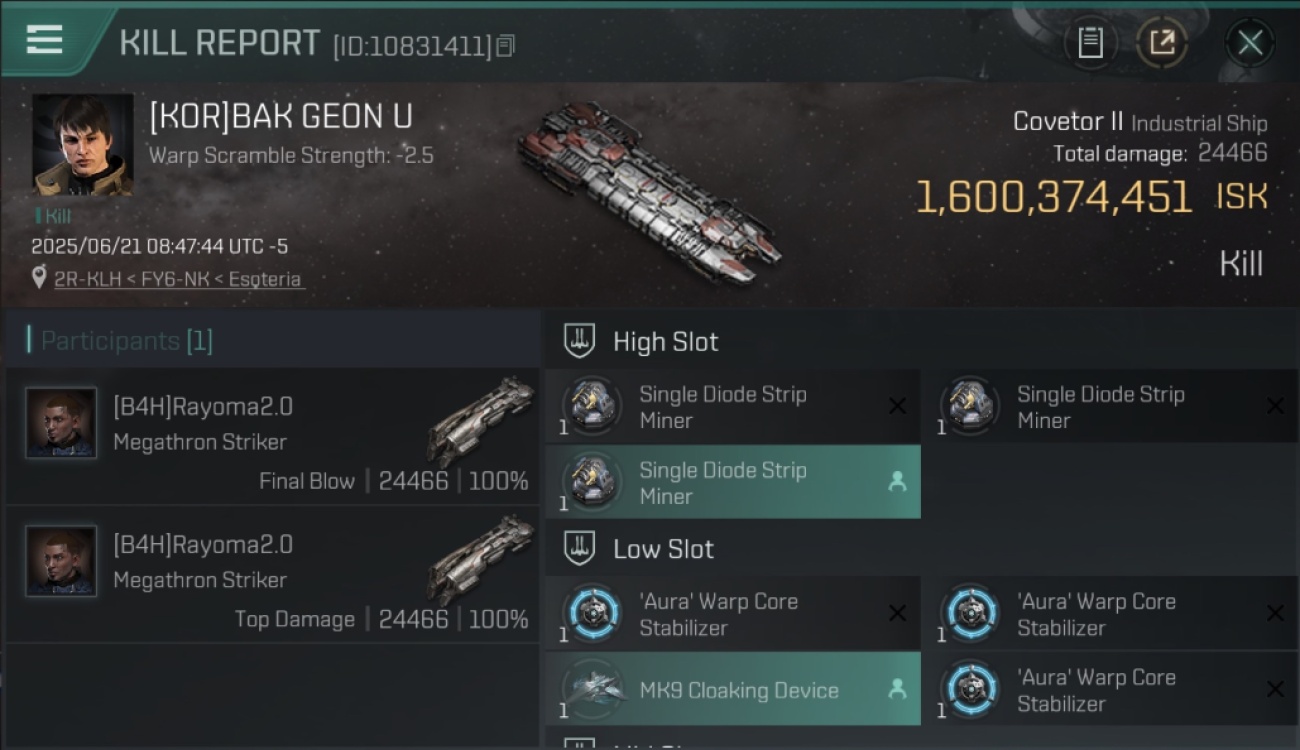
Task: Close the kill report window
Action: point(1249,42)
